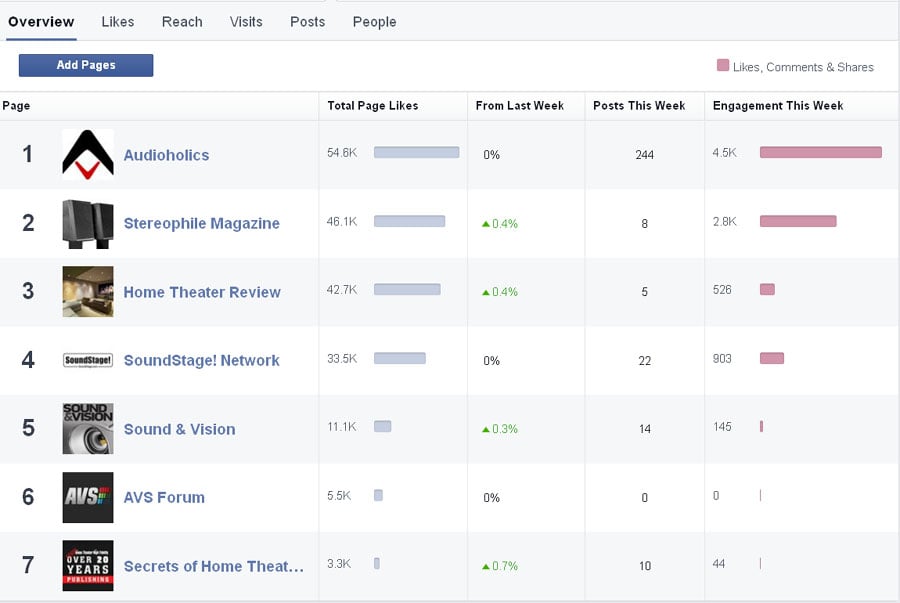Image resolution: width=900 pixels, height=603 pixels.
Task: Click the Total Page Likes column header
Action: click(372, 106)
